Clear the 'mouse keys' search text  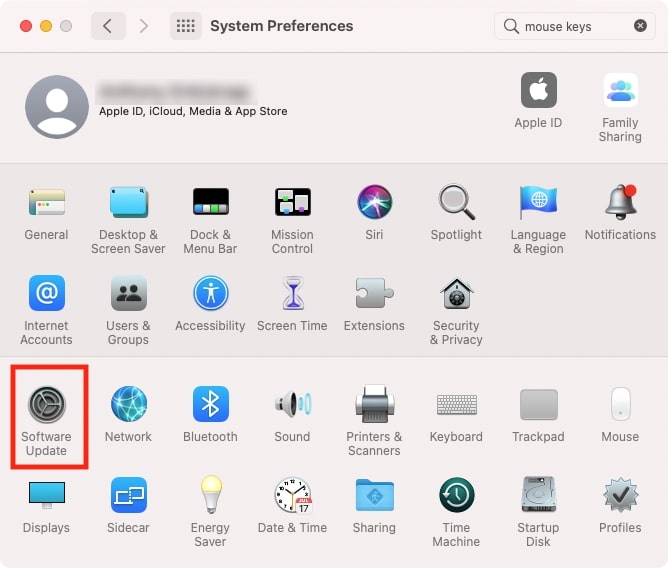pos(640,26)
